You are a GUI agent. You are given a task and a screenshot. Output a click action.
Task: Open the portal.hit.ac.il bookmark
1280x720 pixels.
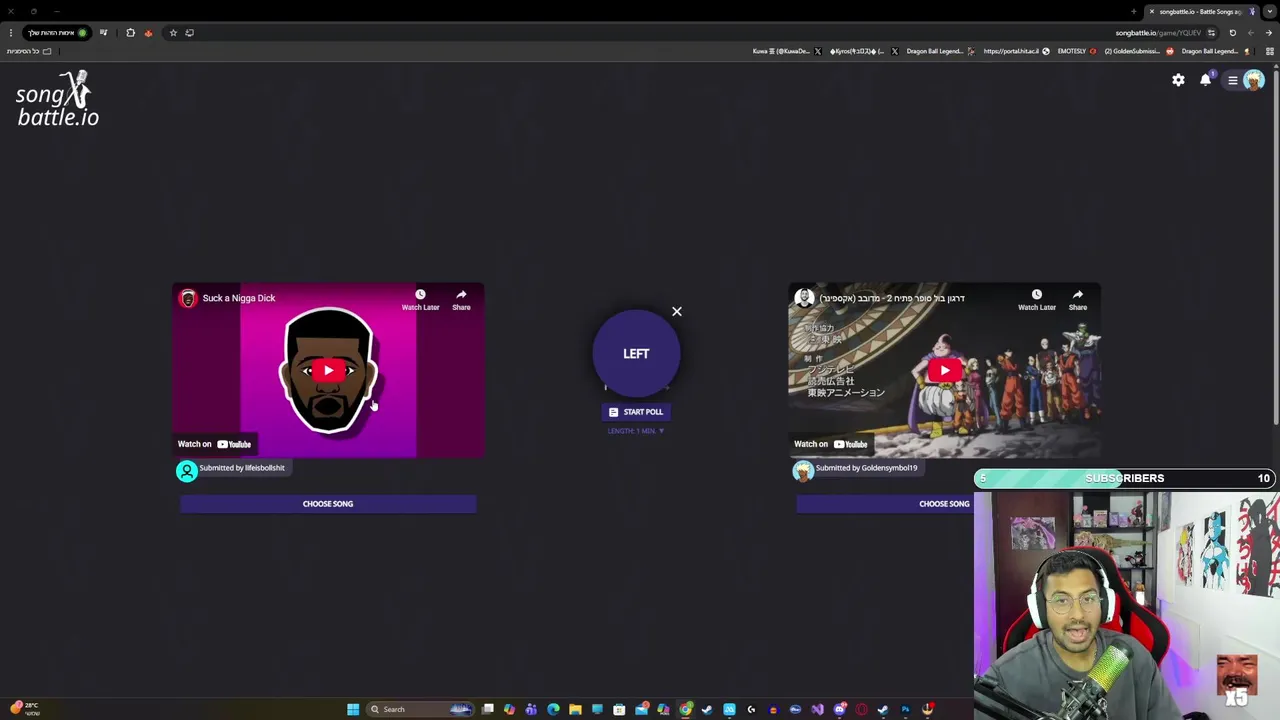[1016, 51]
